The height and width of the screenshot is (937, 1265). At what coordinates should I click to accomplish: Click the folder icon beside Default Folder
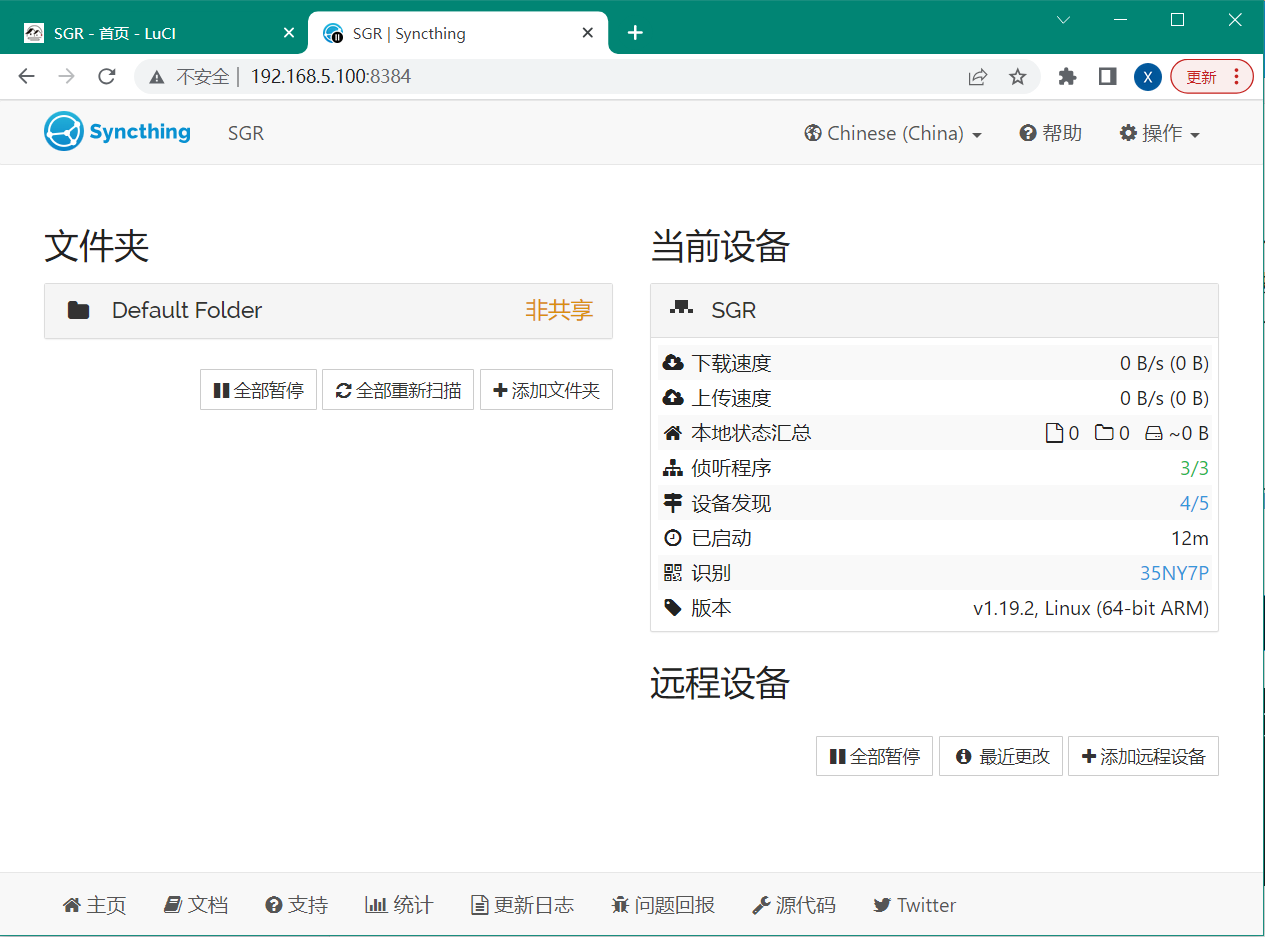point(78,310)
